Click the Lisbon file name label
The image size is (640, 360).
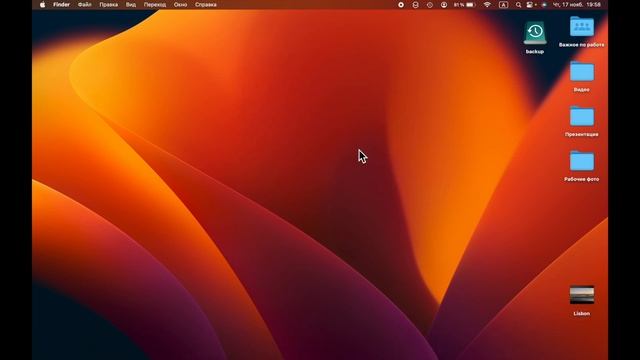click(582, 313)
